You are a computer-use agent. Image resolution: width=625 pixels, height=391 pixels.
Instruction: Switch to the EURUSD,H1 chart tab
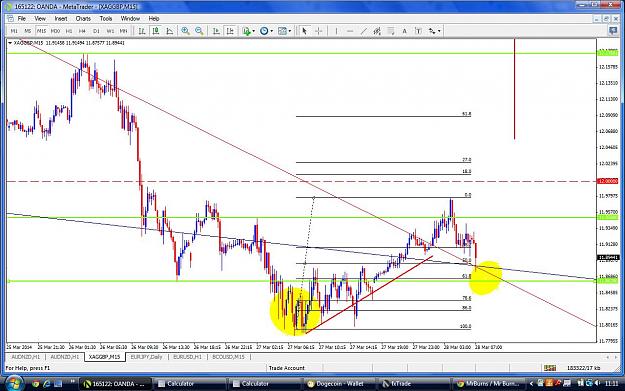(187, 357)
